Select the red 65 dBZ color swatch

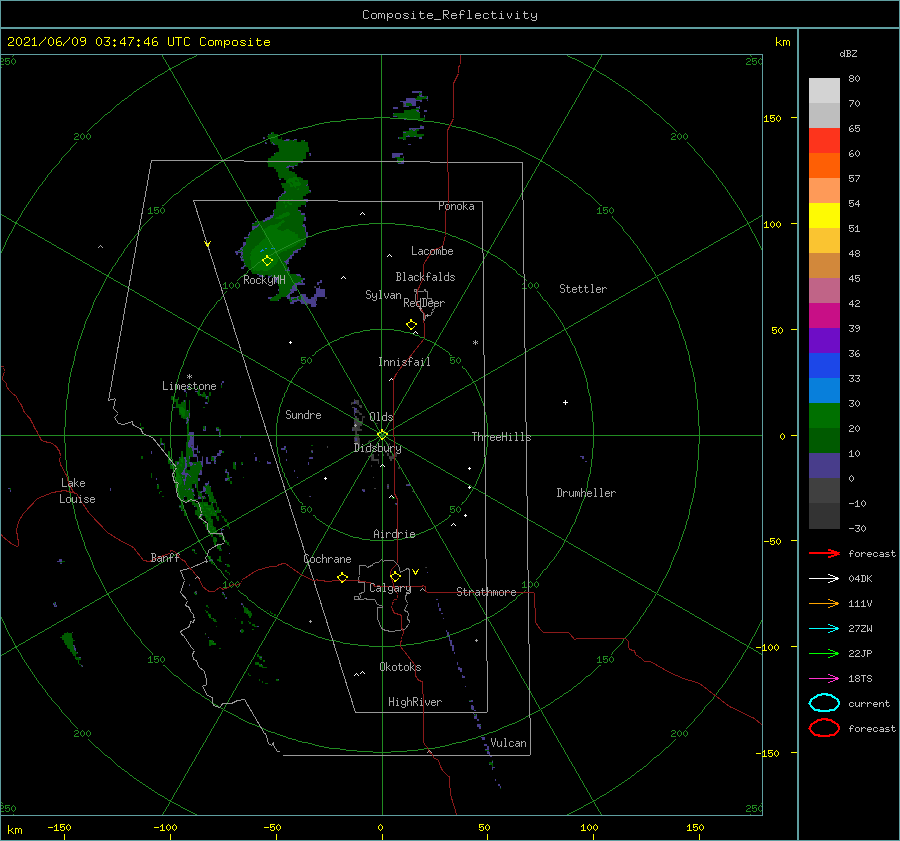824,140
